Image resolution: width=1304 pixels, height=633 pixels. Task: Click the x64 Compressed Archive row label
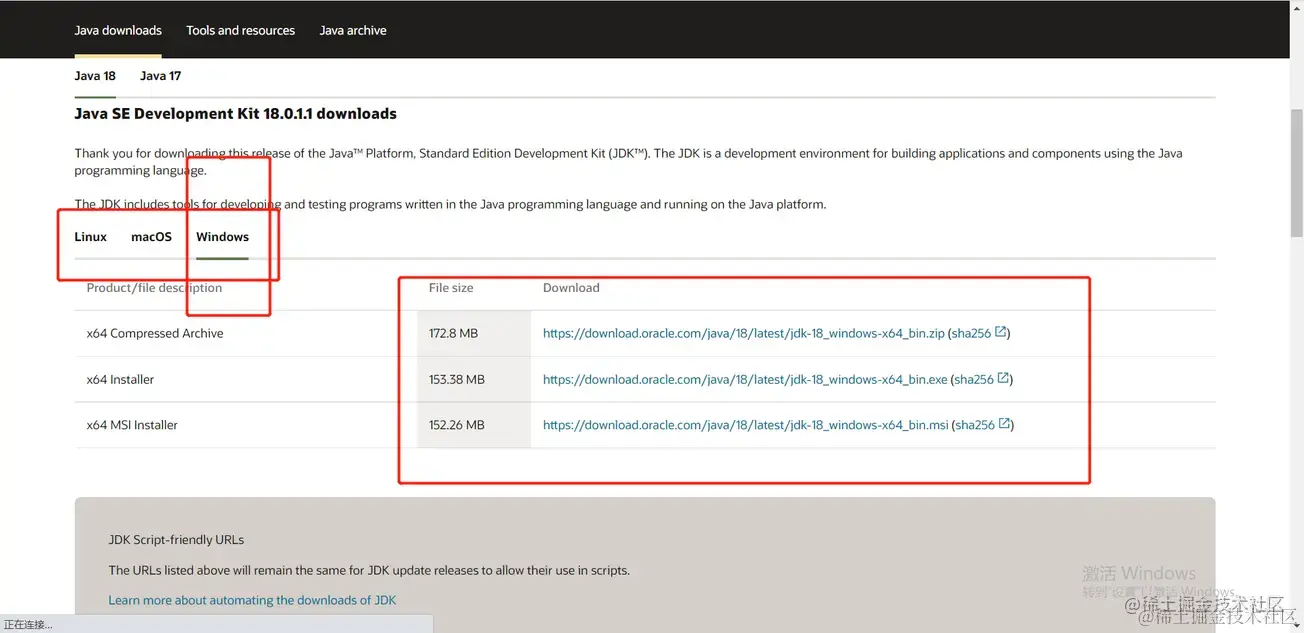coord(155,334)
